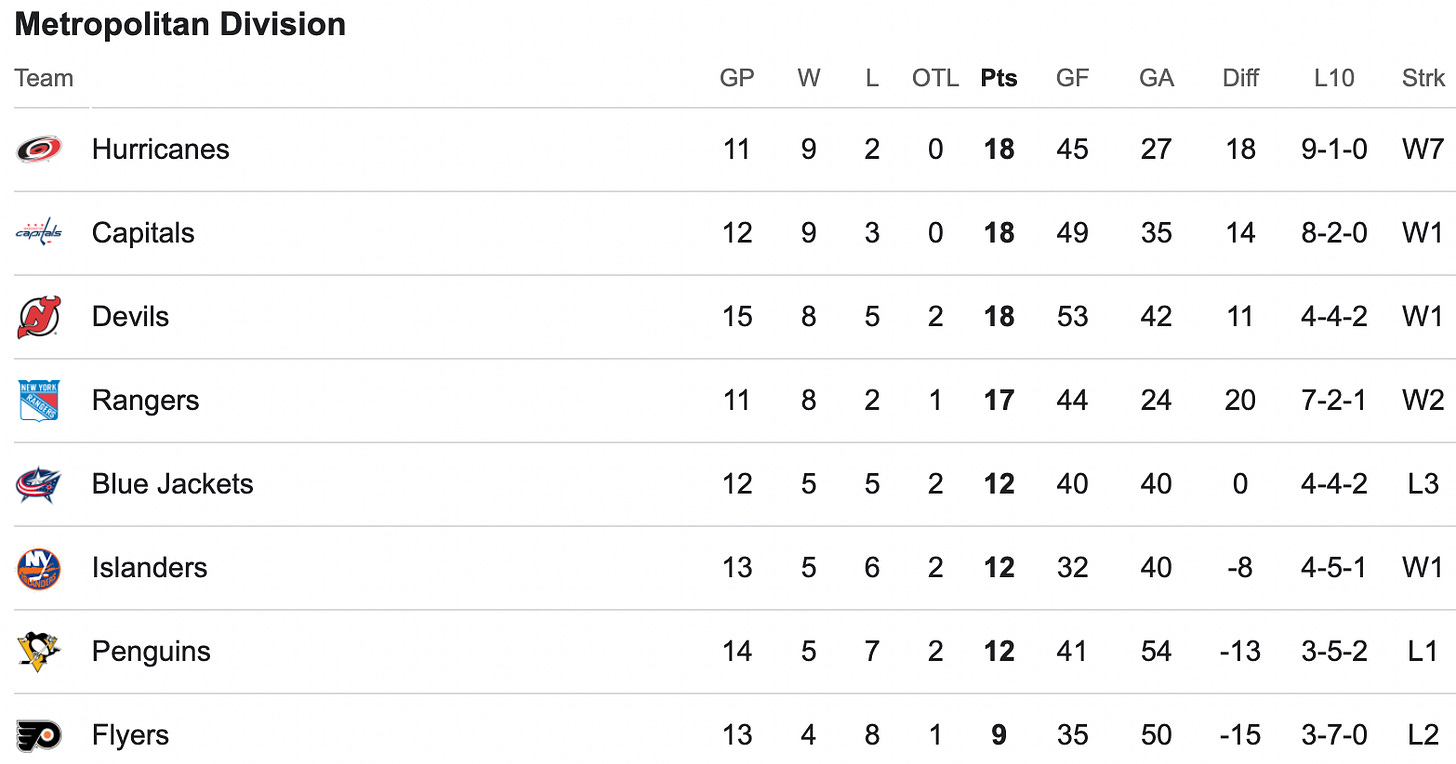Screen dimensions: 1456x764
Task: Click the Hurricanes team logo
Action: 39,149
